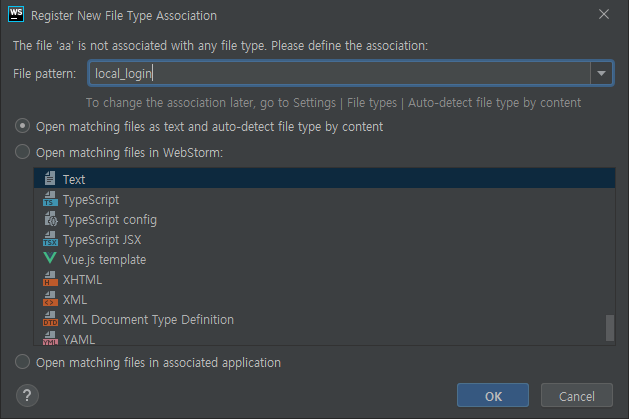
Task: Expand the File pattern dropdown arrow
Action: (x=601, y=73)
